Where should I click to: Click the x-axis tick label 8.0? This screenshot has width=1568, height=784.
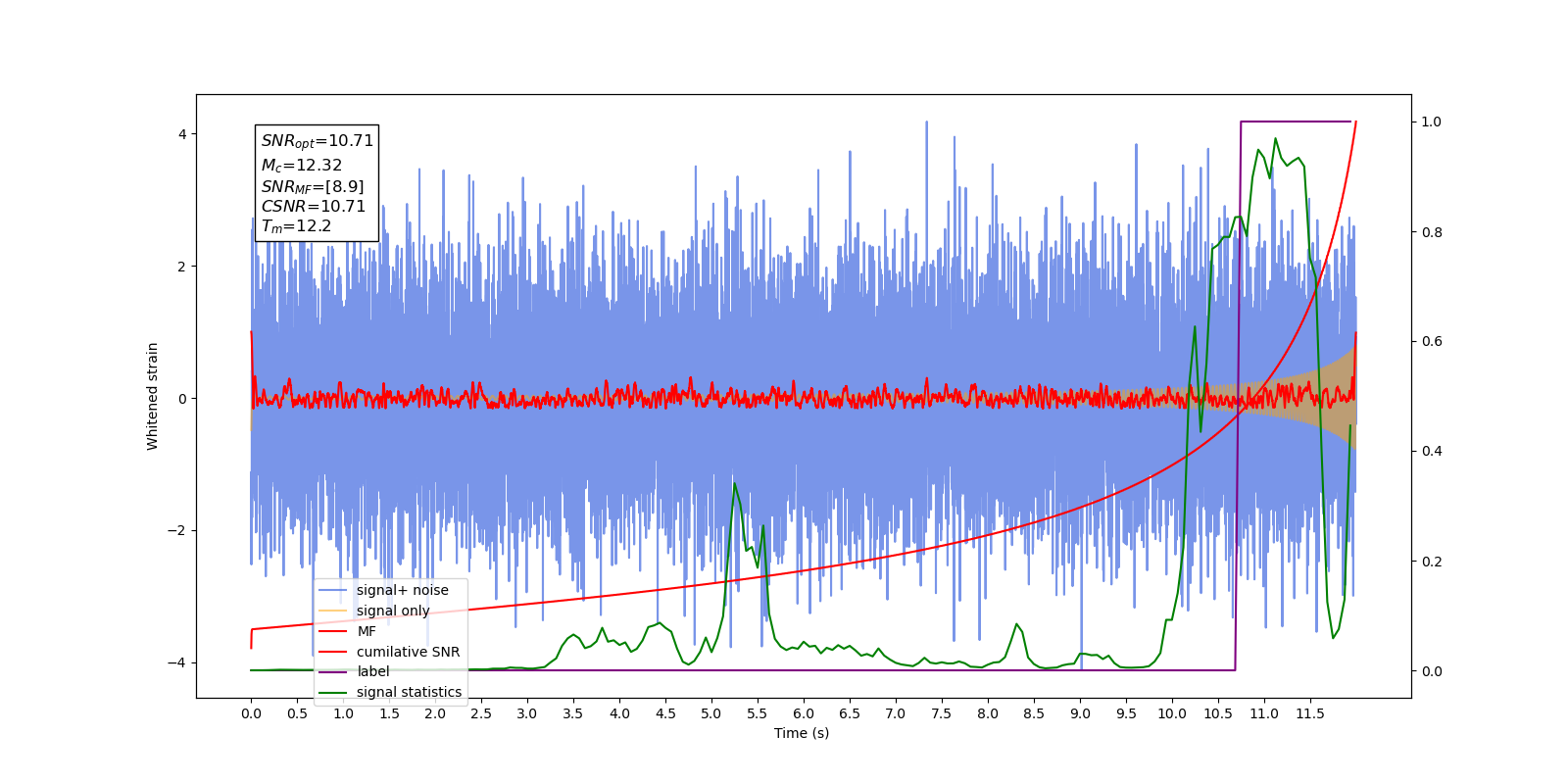tap(988, 713)
